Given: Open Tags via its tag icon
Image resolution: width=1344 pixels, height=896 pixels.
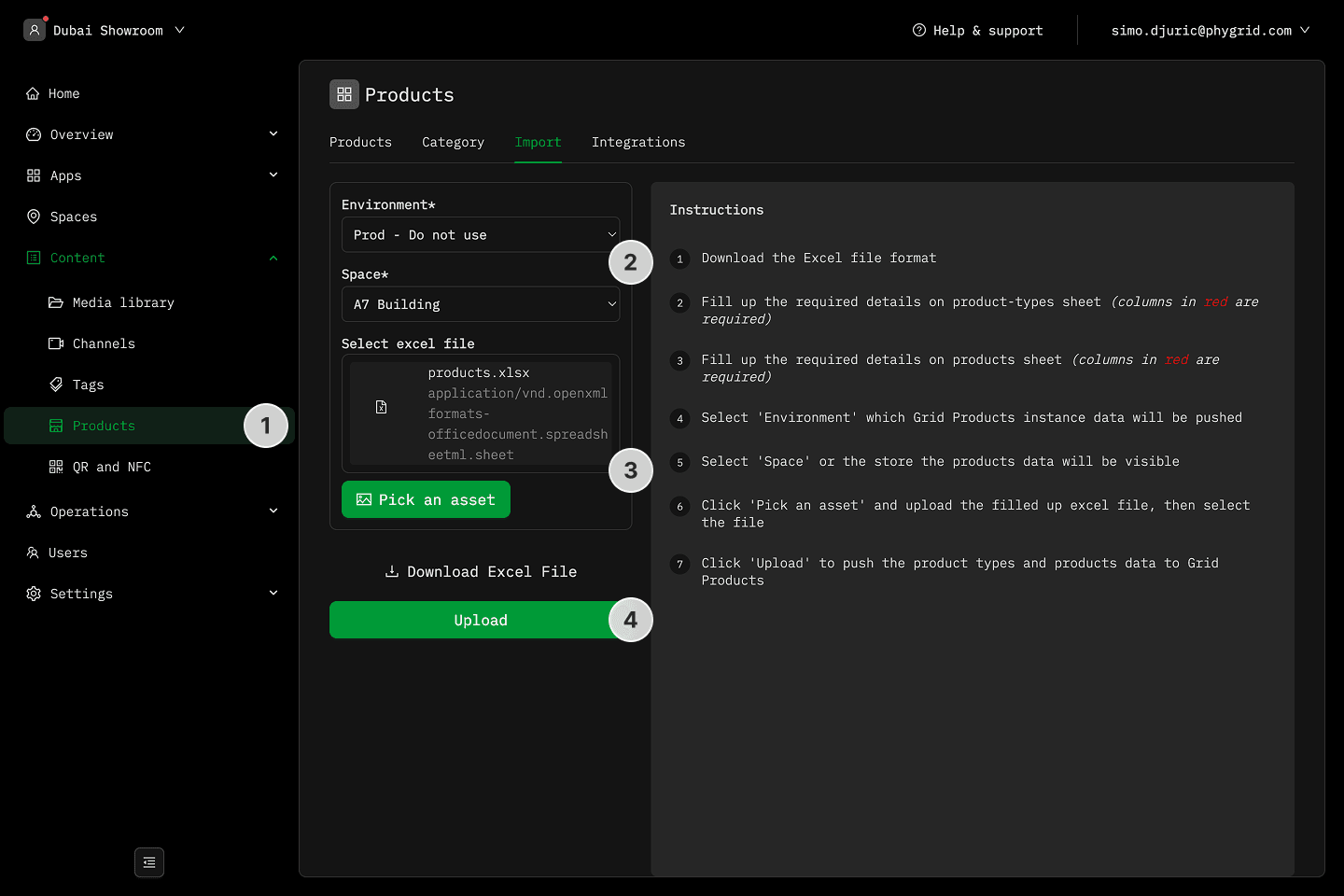Looking at the screenshot, I should (56, 385).
